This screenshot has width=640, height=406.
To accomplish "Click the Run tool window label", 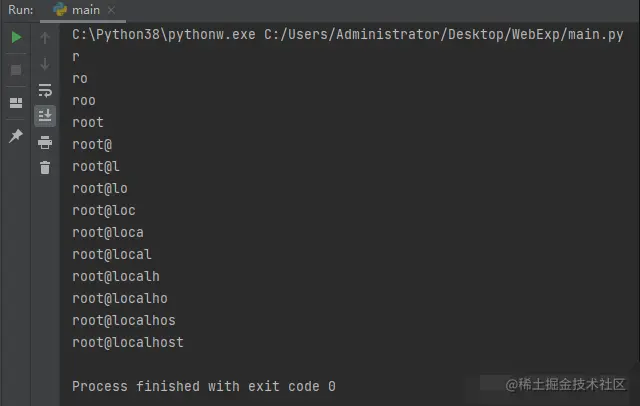I will click(19, 10).
